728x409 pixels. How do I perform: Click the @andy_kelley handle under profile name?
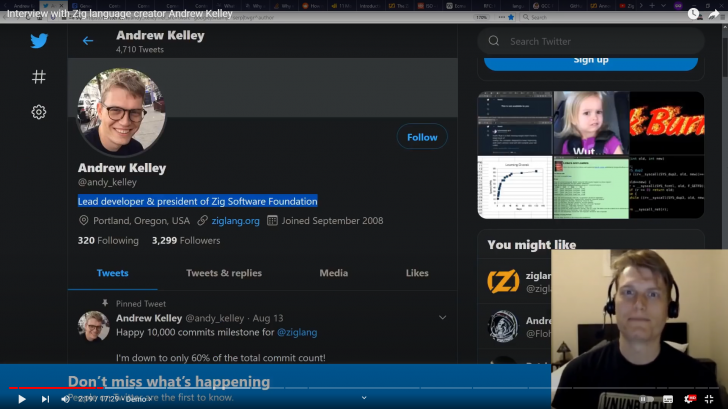pyautogui.click(x=107, y=182)
